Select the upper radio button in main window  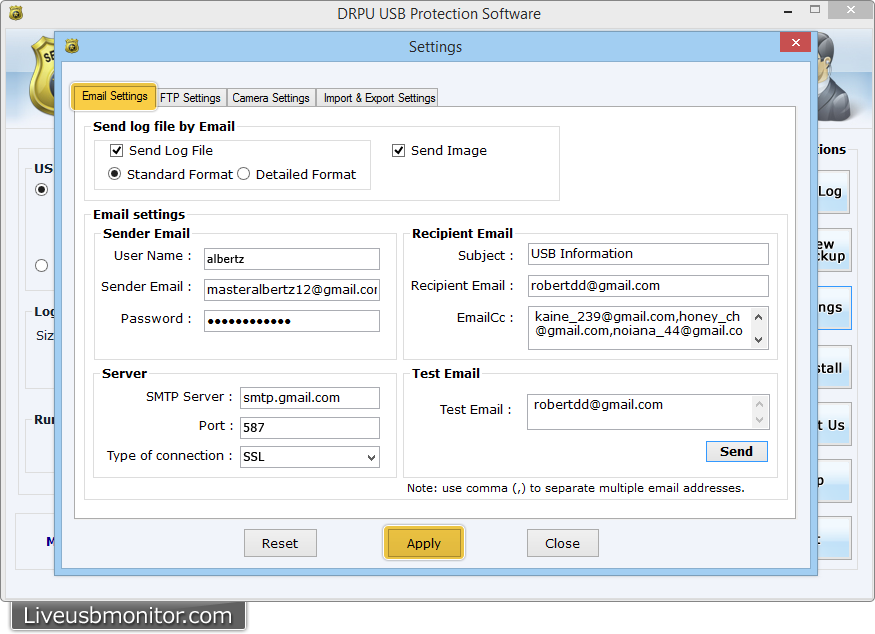41,190
